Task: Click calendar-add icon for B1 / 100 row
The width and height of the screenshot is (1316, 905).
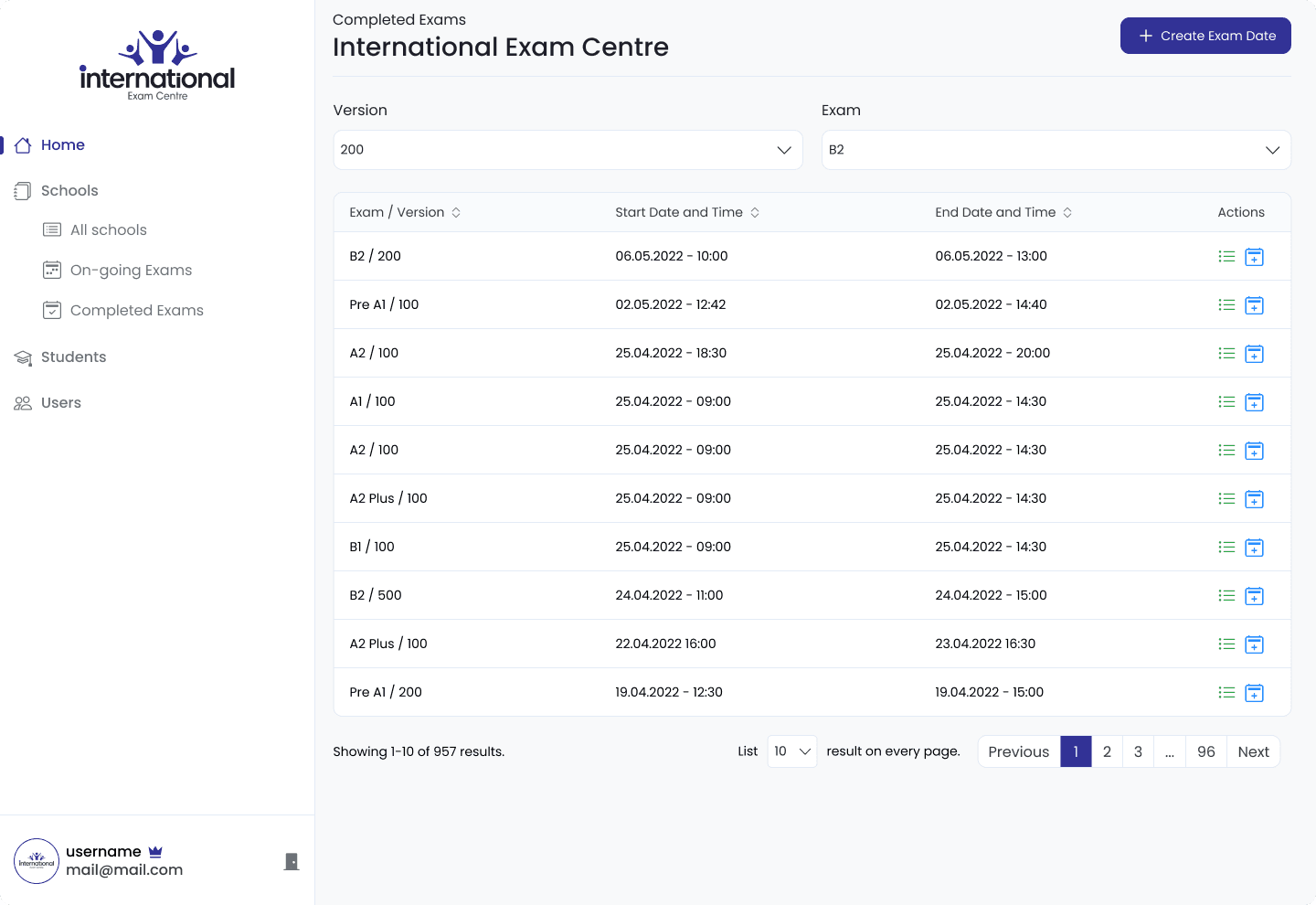Action: click(1255, 548)
